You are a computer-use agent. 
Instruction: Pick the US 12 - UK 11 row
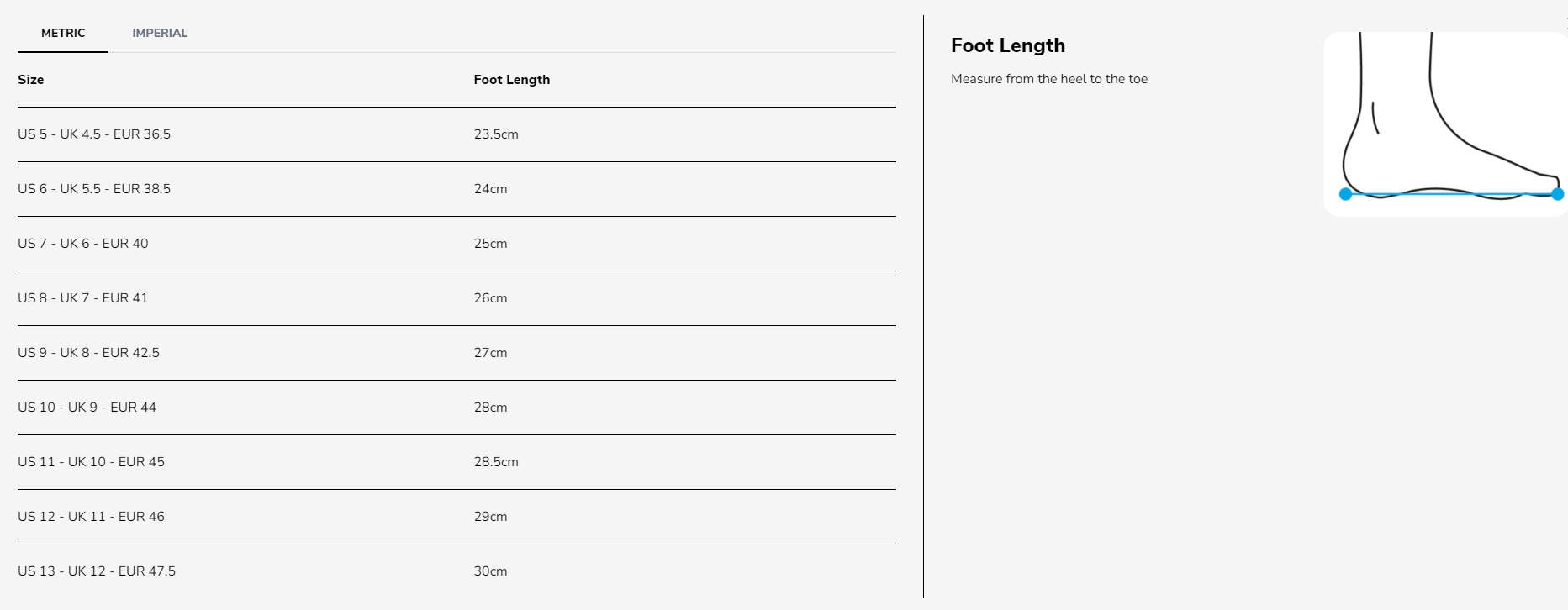[x=91, y=517]
